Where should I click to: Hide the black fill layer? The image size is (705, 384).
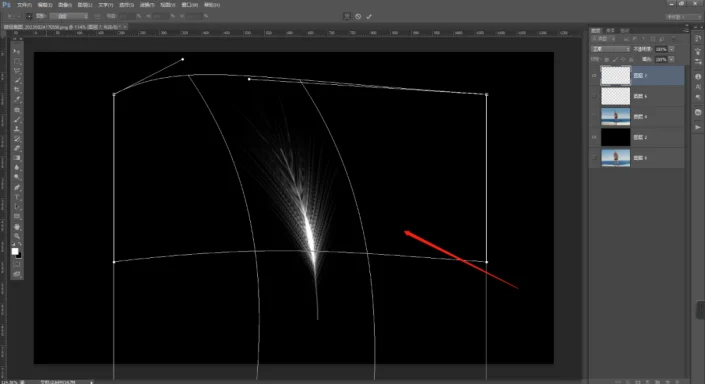(594, 137)
